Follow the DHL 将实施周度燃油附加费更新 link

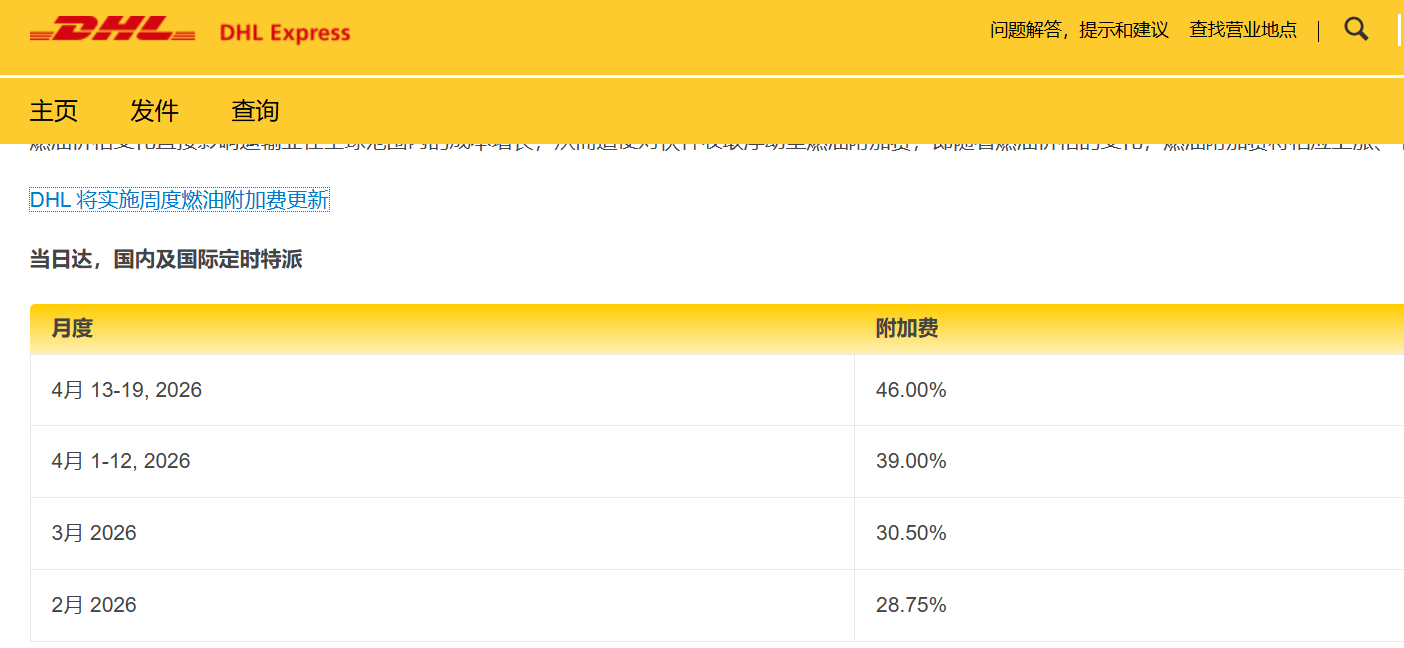tap(180, 200)
